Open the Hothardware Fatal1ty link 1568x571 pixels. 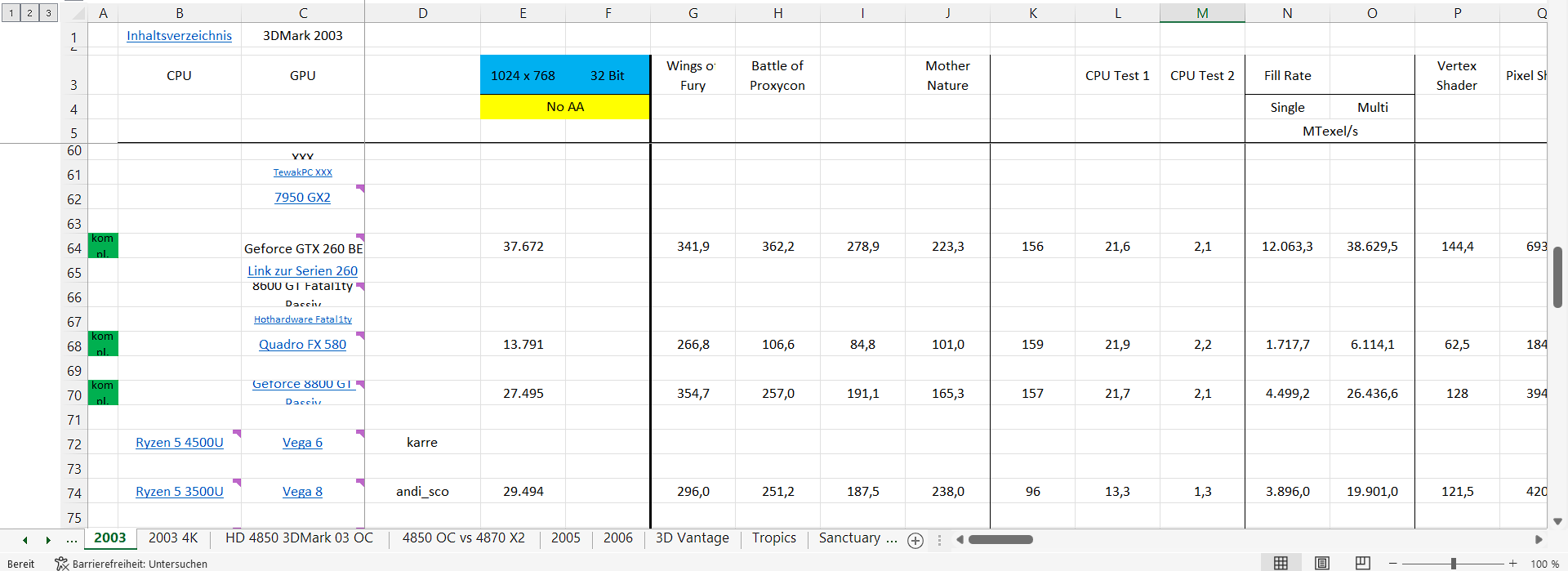[302, 319]
